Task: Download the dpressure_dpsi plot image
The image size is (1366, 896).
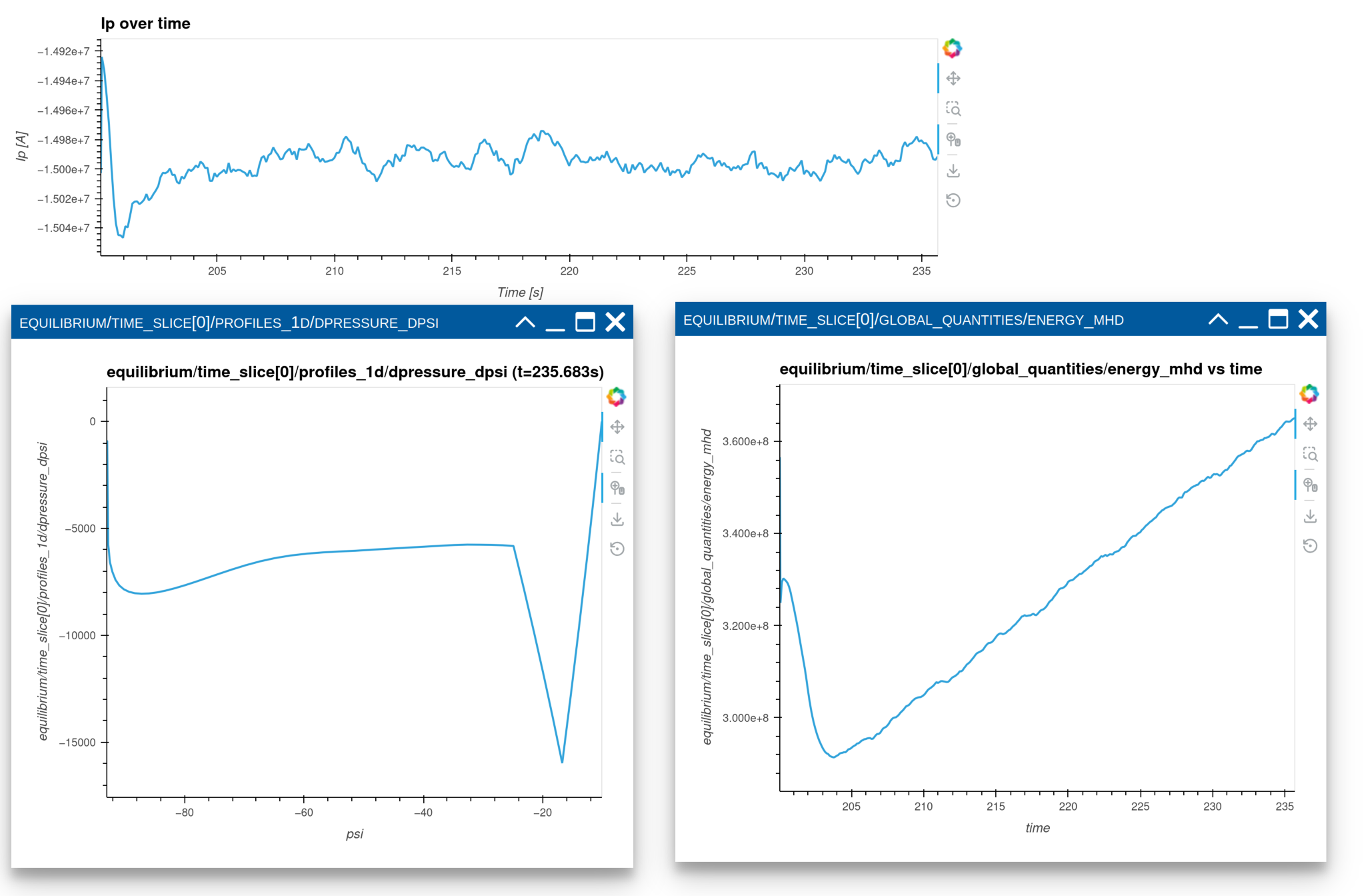Action: coord(617,519)
